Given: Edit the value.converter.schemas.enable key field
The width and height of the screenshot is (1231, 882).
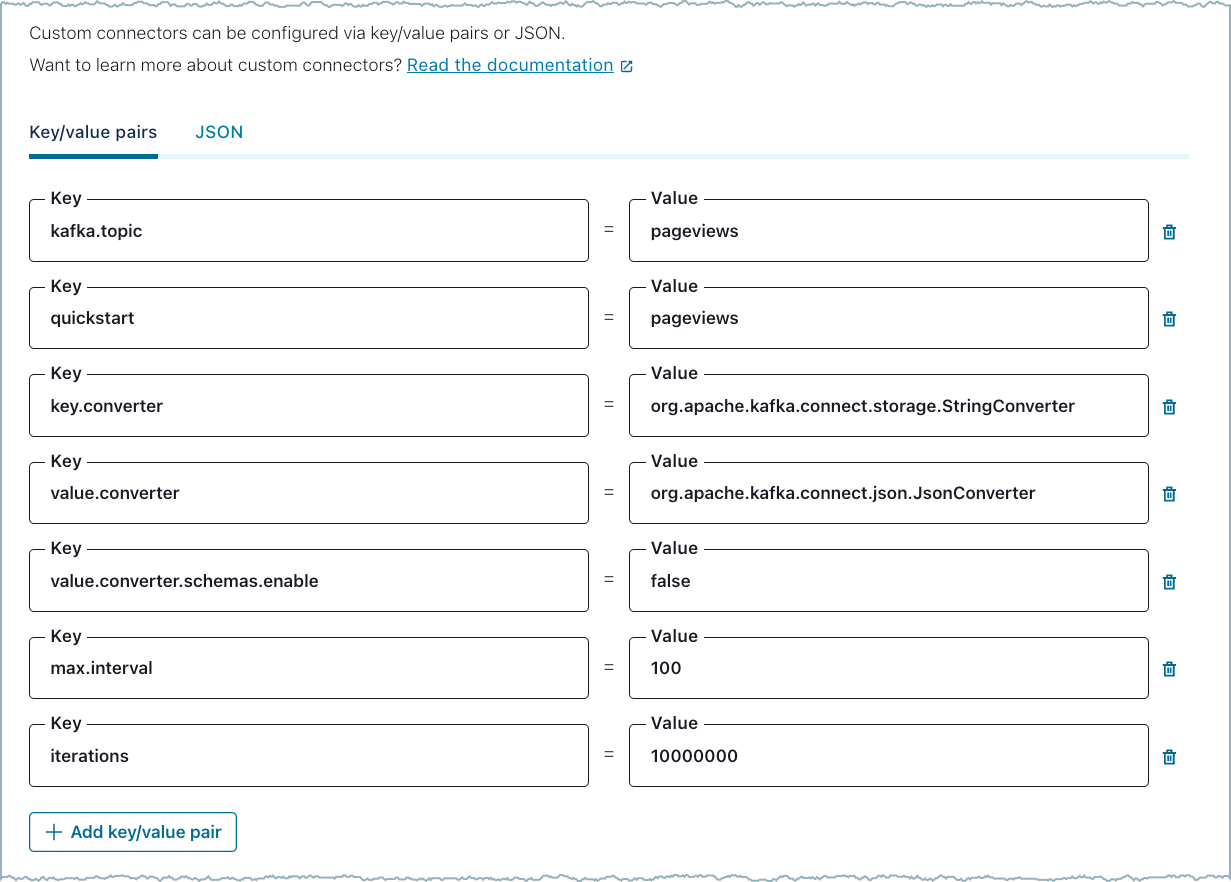Looking at the screenshot, I should click(x=308, y=582).
